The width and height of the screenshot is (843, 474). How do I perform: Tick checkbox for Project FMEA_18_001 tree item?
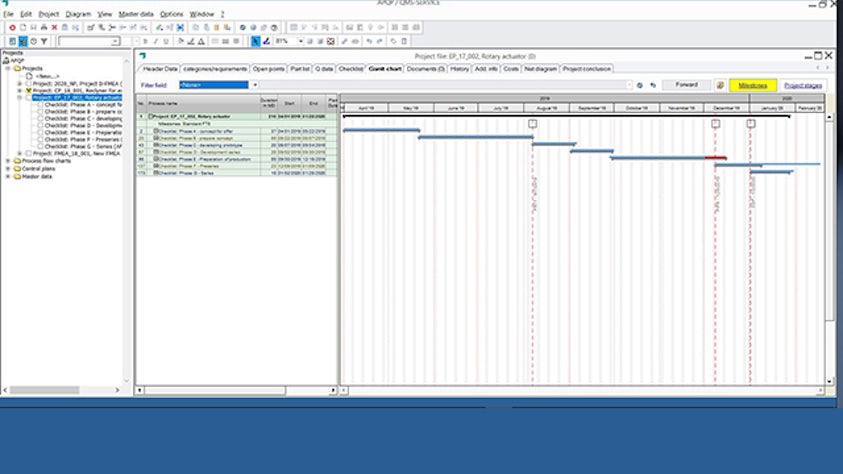[28, 154]
